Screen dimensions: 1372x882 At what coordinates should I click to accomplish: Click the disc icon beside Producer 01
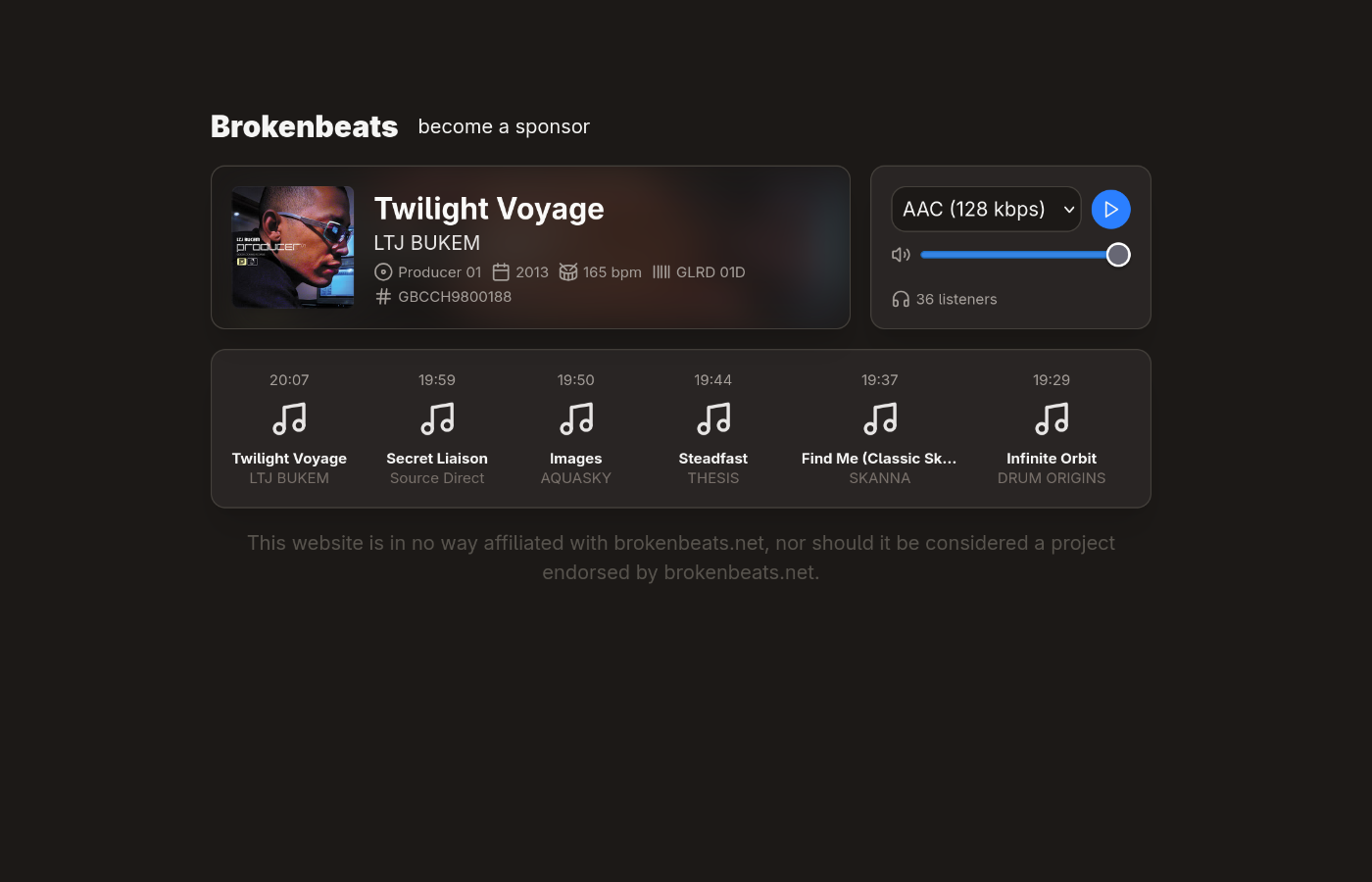(383, 272)
